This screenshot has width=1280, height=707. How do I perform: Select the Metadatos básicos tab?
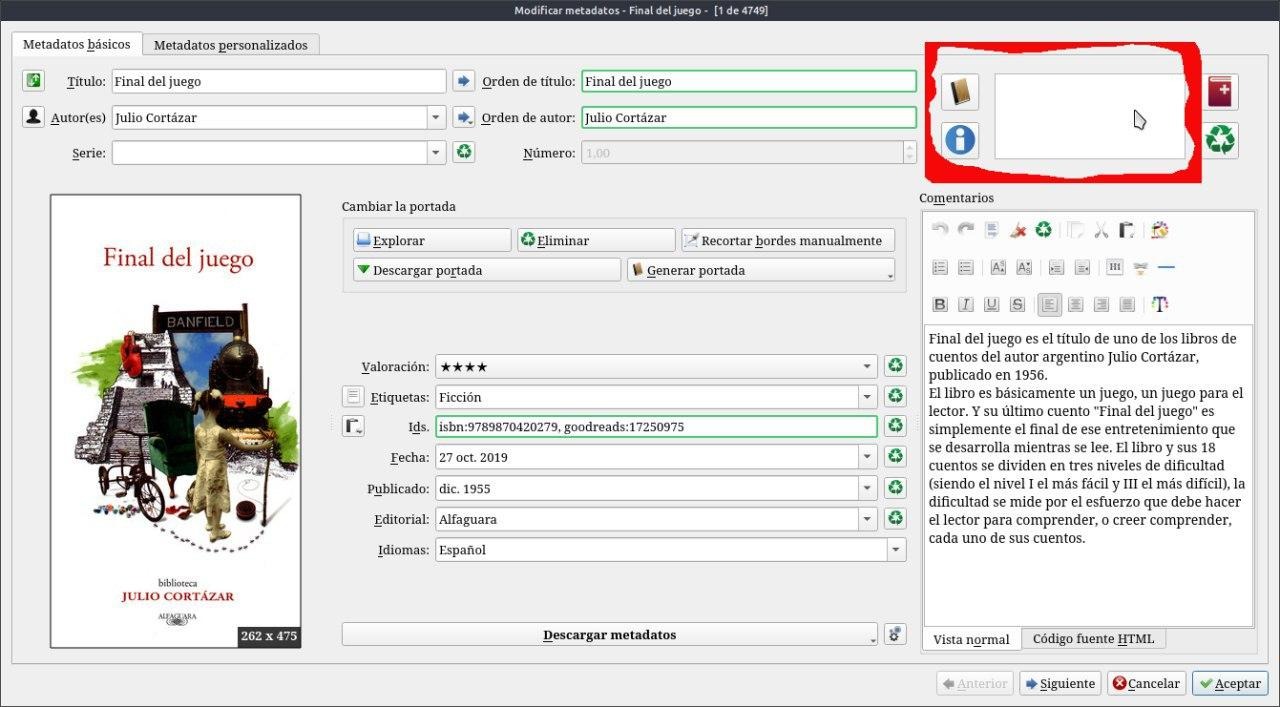(77, 45)
